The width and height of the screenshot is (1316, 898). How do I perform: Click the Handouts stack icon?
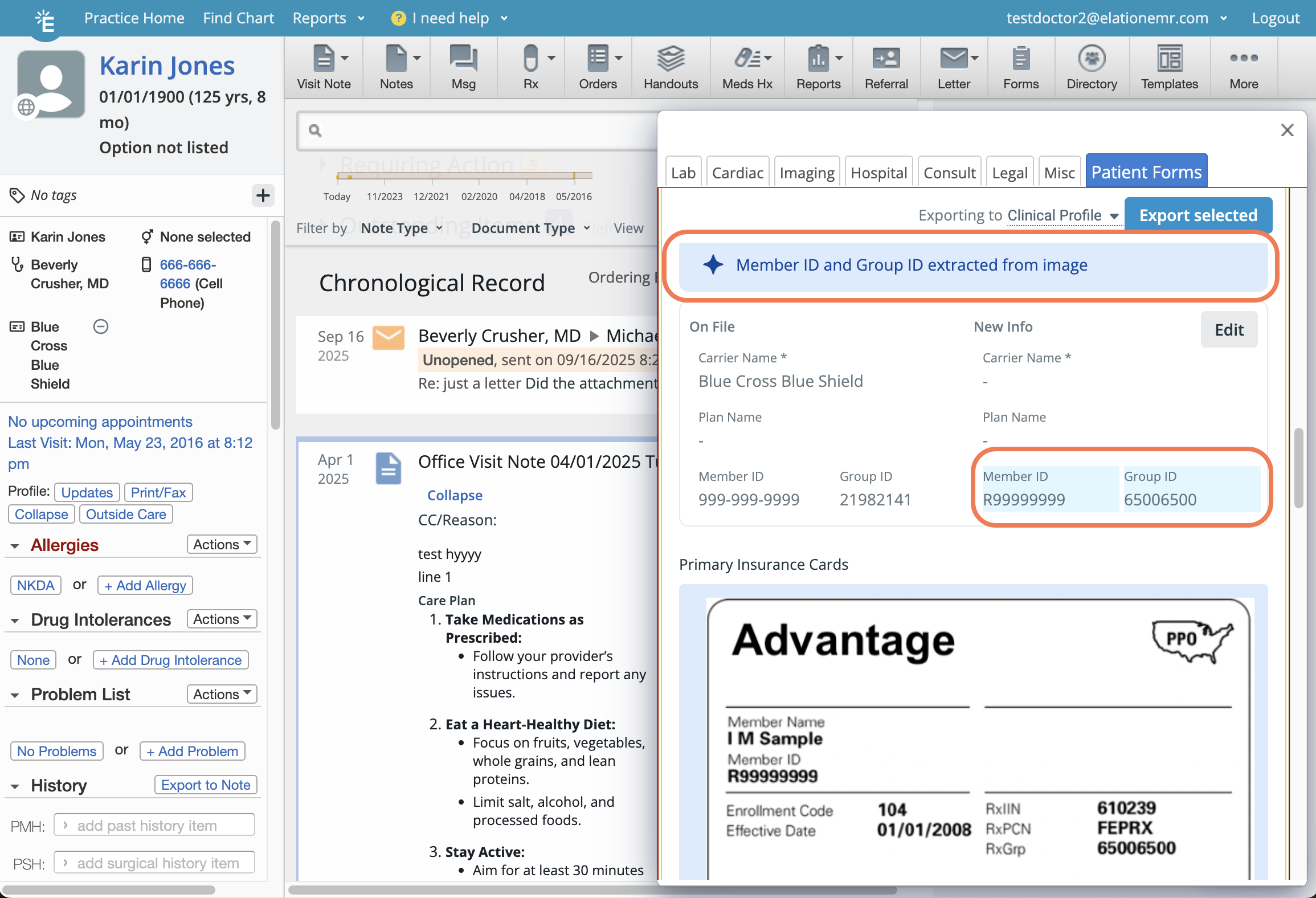point(671,59)
